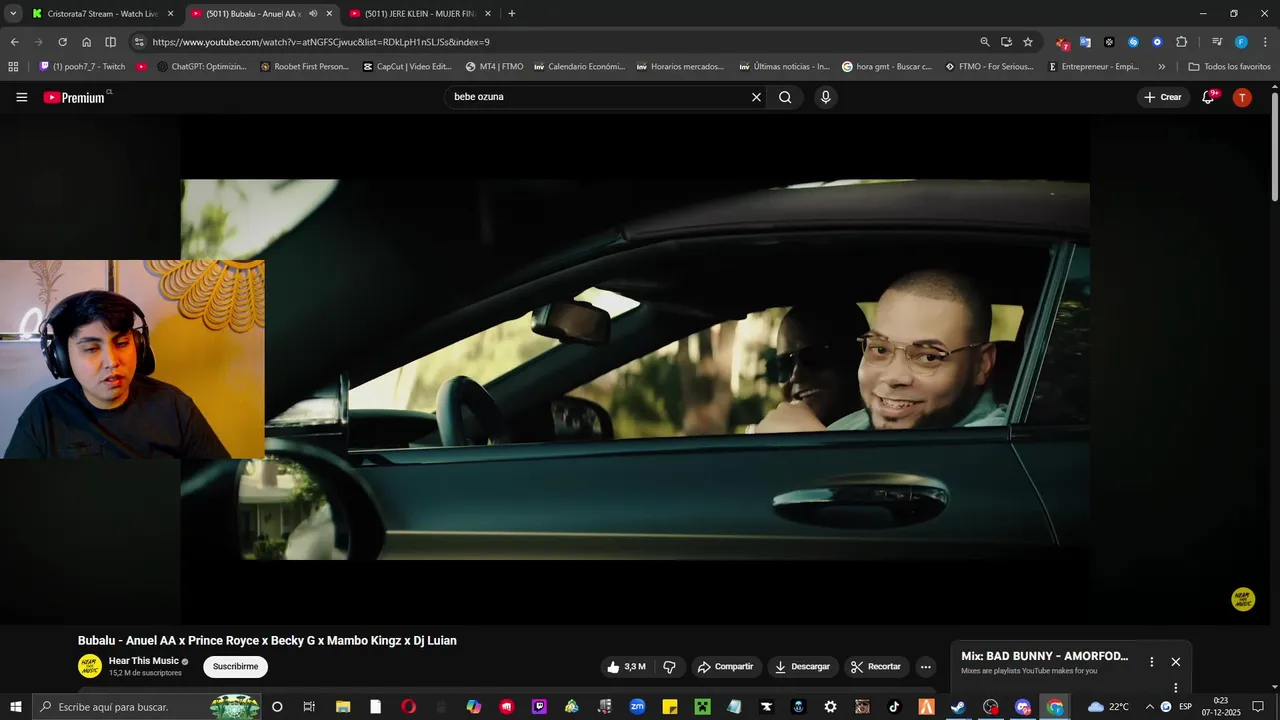This screenshot has height=720, width=1280.
Task: Click the Hear This Music video watermark
Action: click(x=1243, y=599)
